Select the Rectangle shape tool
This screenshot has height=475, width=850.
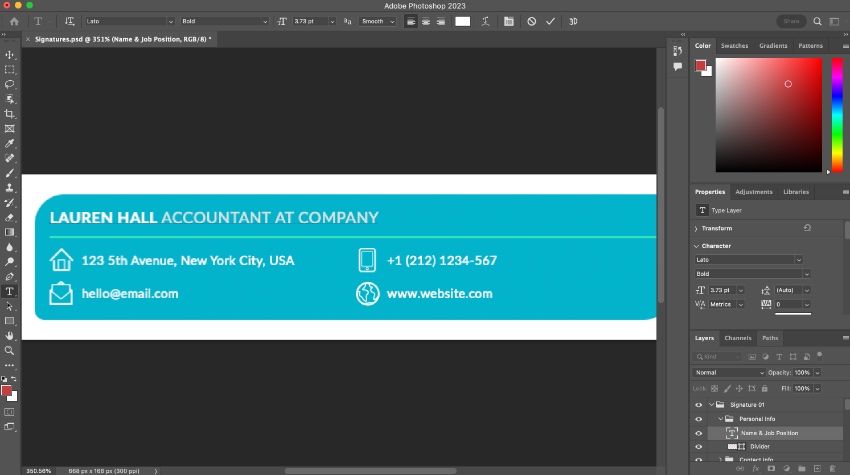pyautogui.click(x=9, y=321)
